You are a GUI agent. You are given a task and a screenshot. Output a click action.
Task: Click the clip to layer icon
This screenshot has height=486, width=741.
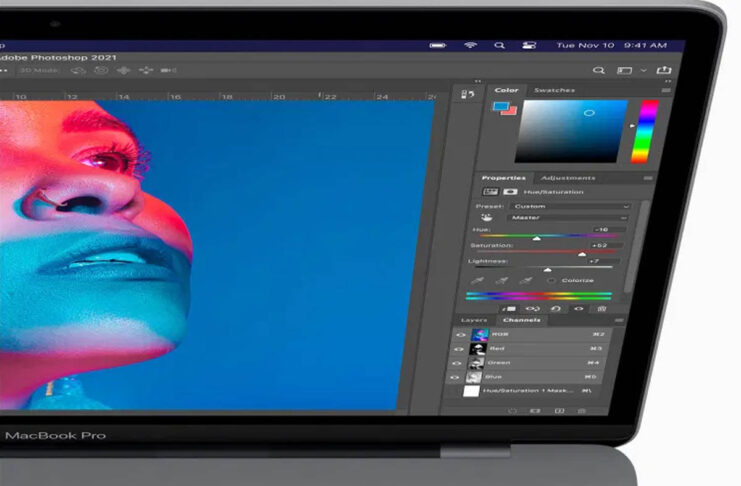[509, 309]
